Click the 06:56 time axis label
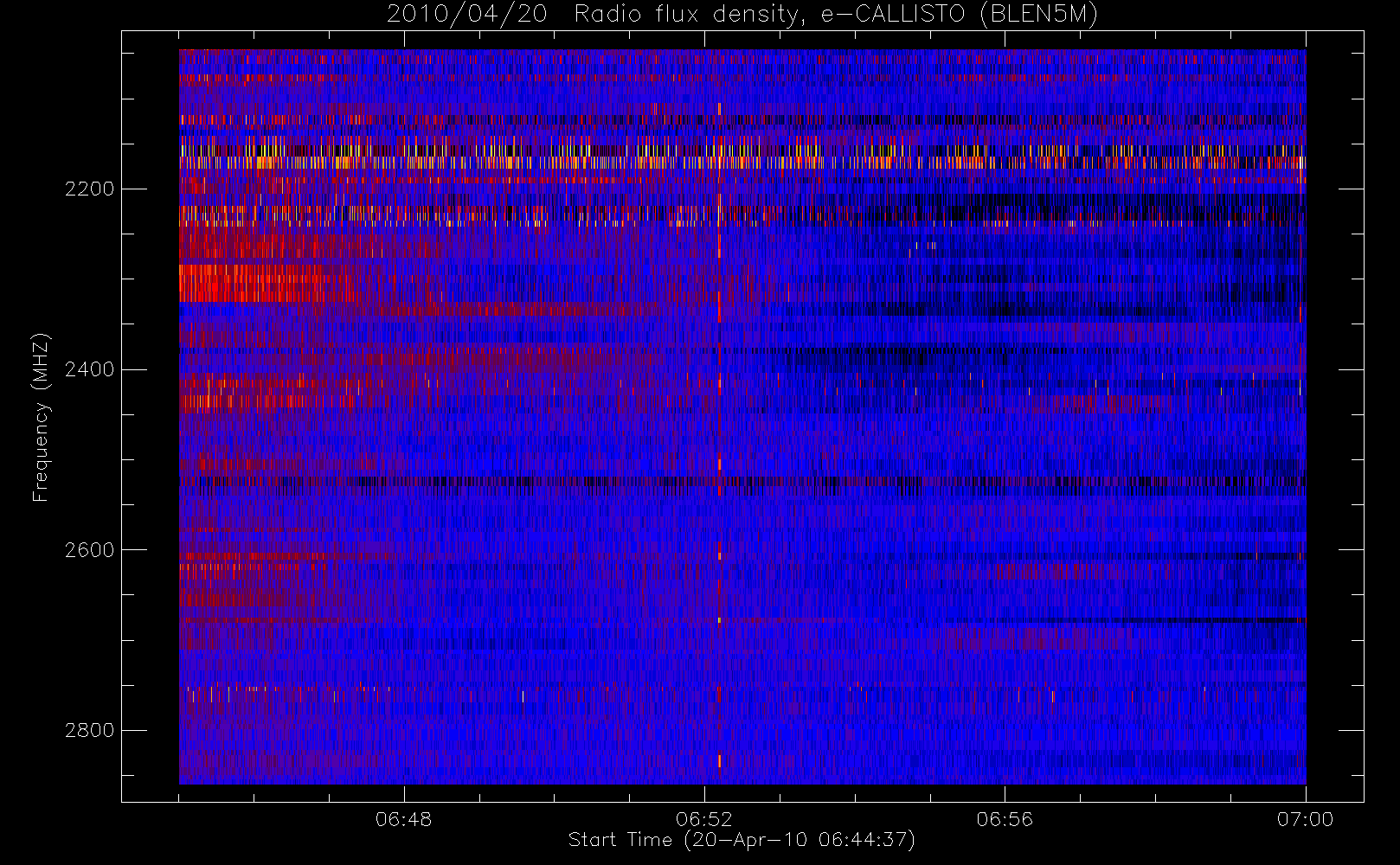The image size is (1400, 865). point(1005,819)
